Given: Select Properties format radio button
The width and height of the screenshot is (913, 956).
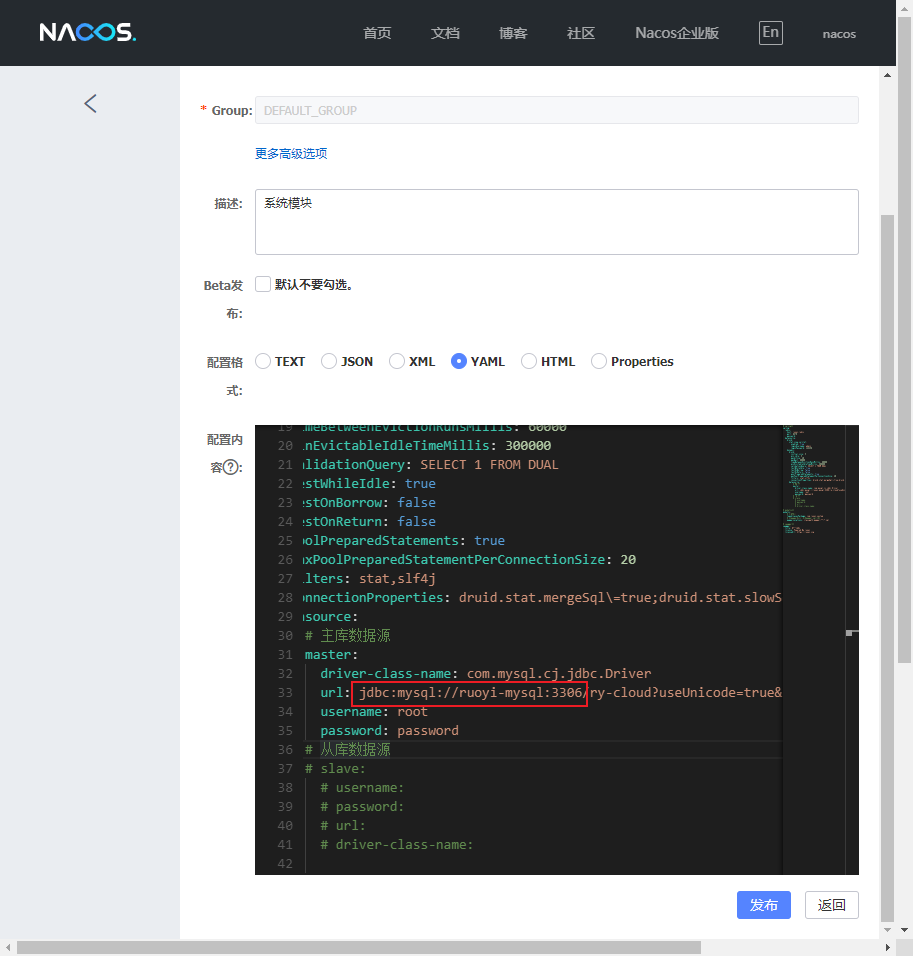Looking at the screenshot, I should 599,361.
